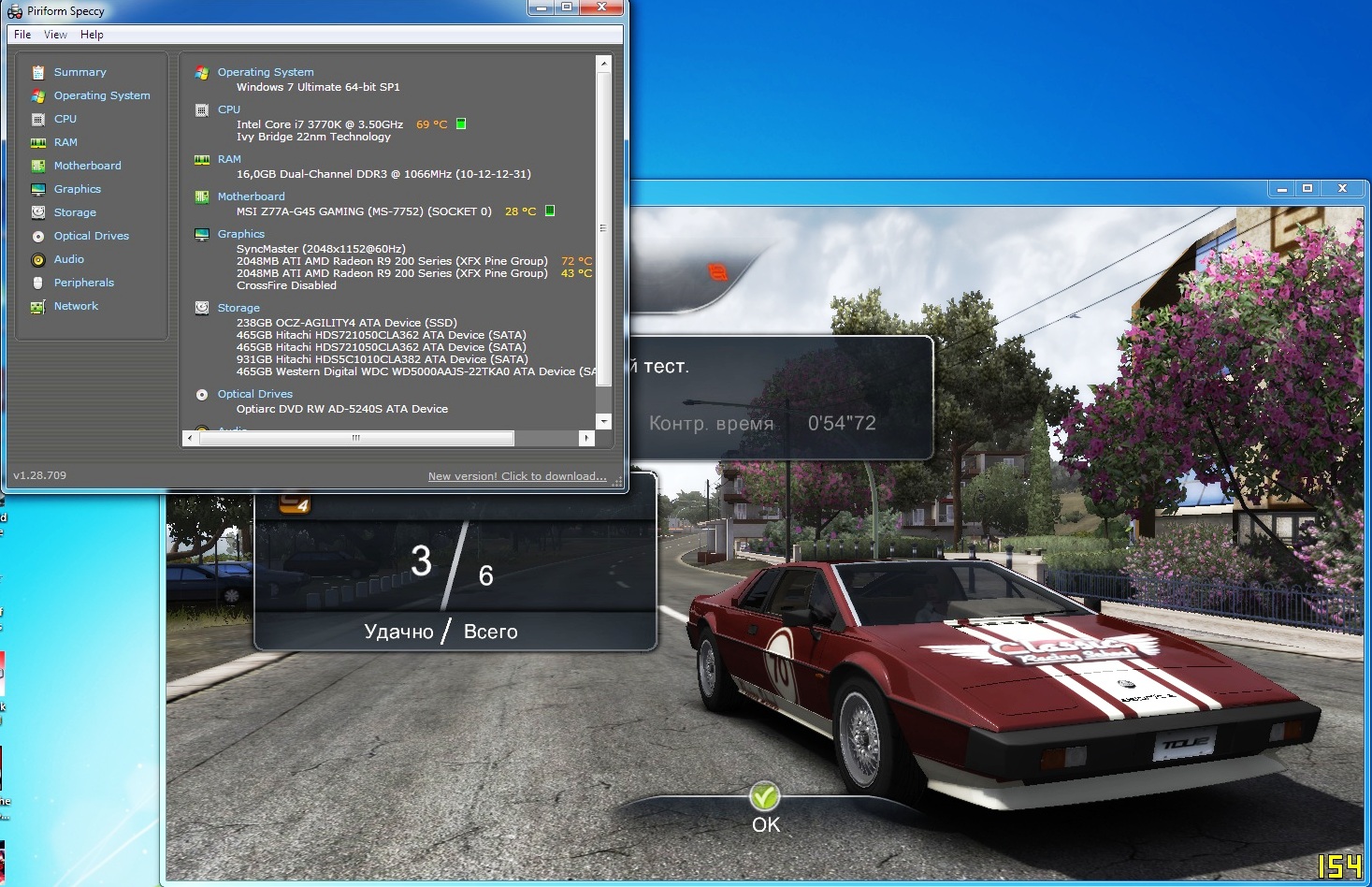Open the Storage drive icon in sidebar
The image size is (1372, 887).
click(38, 212)
